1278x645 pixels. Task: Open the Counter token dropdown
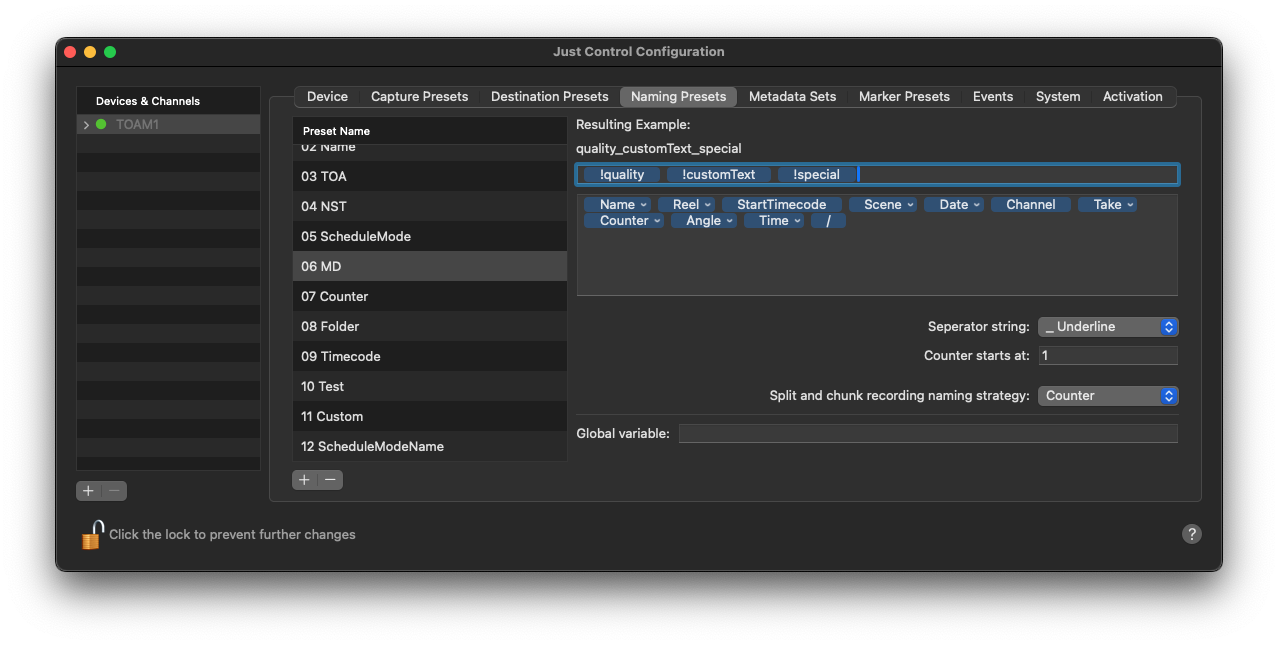pos(624,221)
